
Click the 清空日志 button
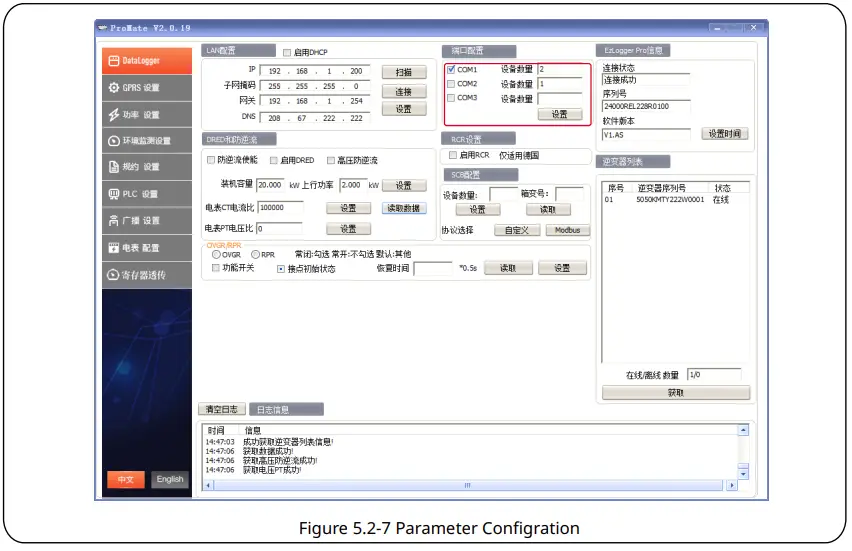(222, 409)
